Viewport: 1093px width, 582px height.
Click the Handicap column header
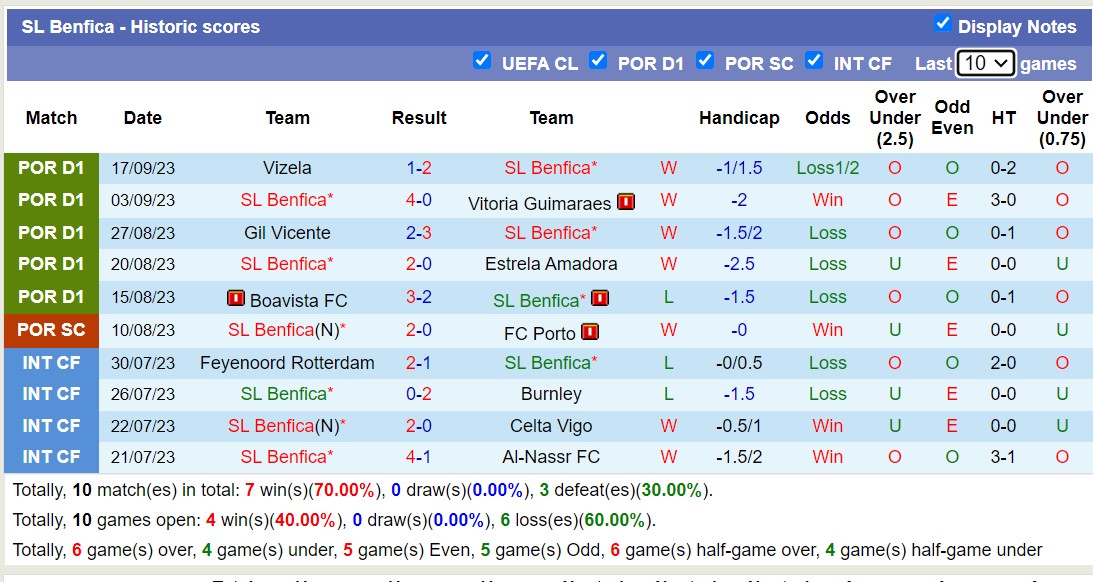739,117
